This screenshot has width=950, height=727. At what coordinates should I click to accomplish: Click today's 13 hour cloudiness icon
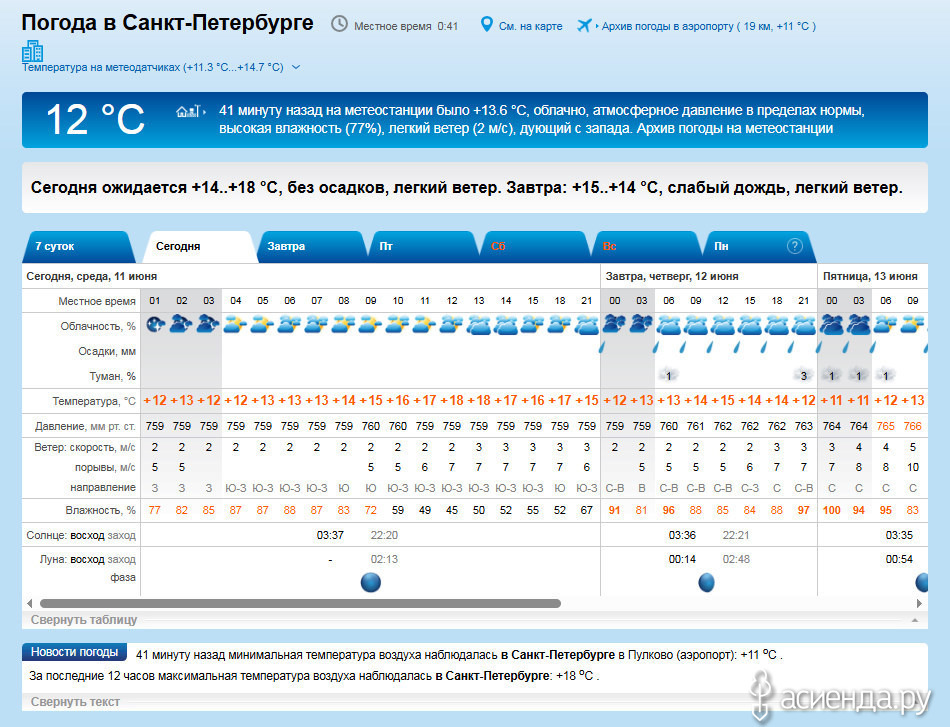[479, 325]
